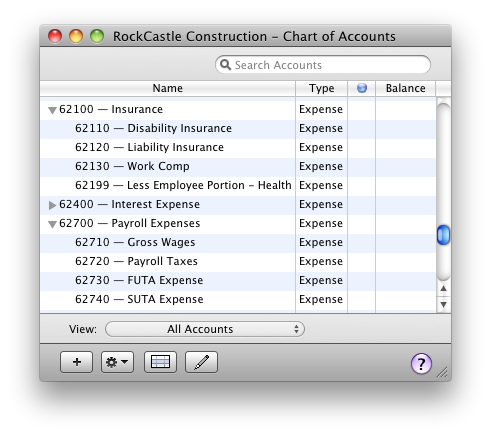This screenshot has width=491, height=436.
Task: Click the magnifying glass search icon
Action: pyautogui.click(x=225, y=64)
